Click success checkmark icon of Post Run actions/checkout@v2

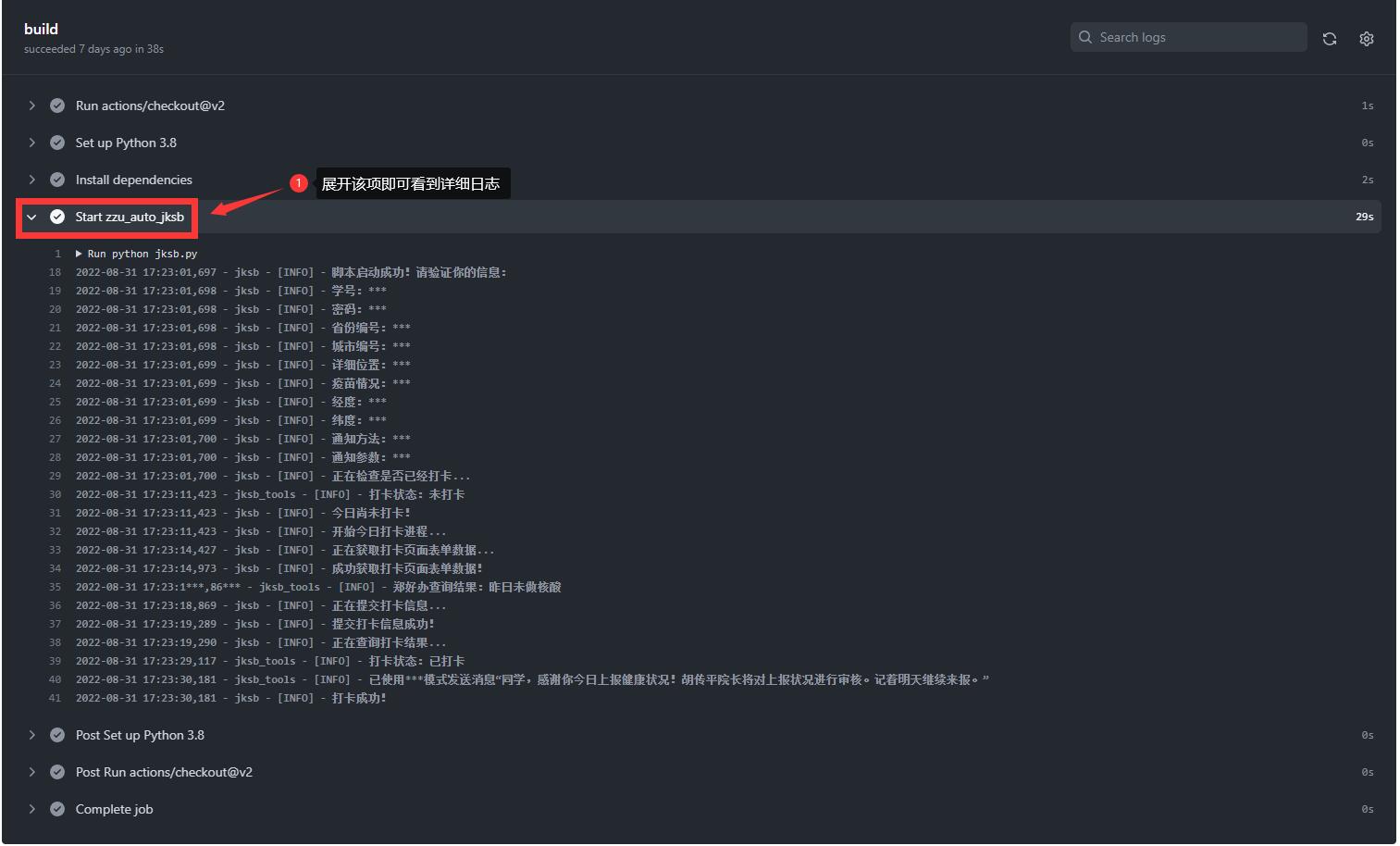(57, 772)
